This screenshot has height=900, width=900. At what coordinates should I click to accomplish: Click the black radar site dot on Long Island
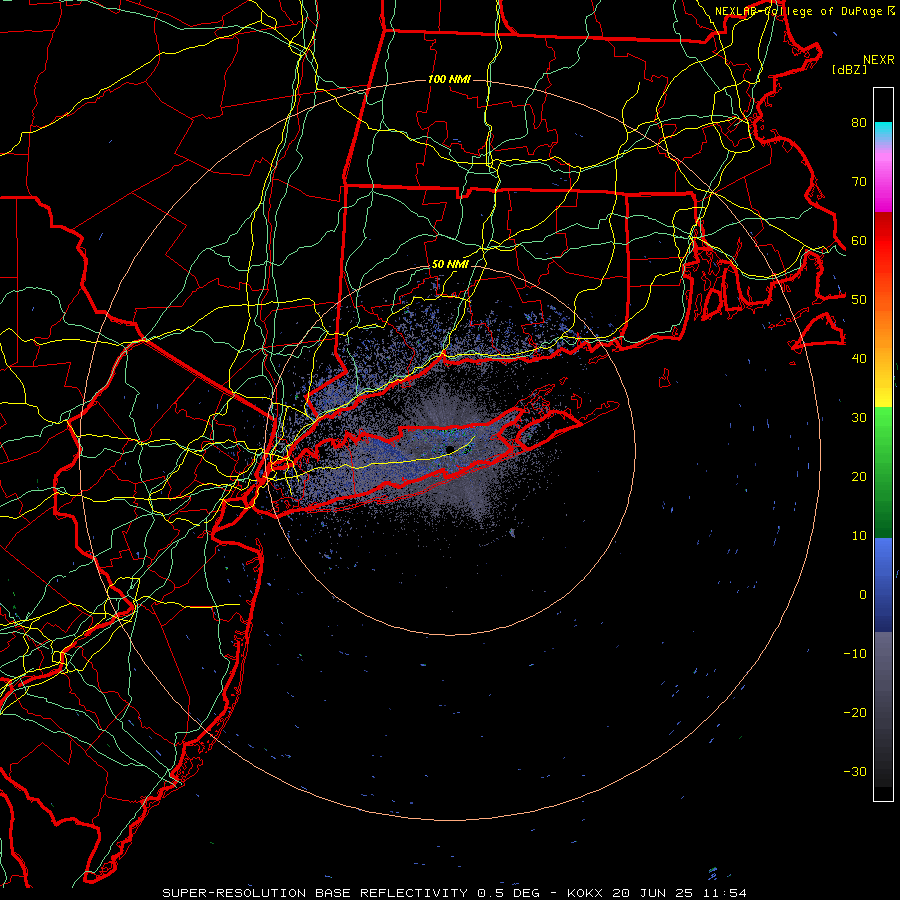point(450,449)
